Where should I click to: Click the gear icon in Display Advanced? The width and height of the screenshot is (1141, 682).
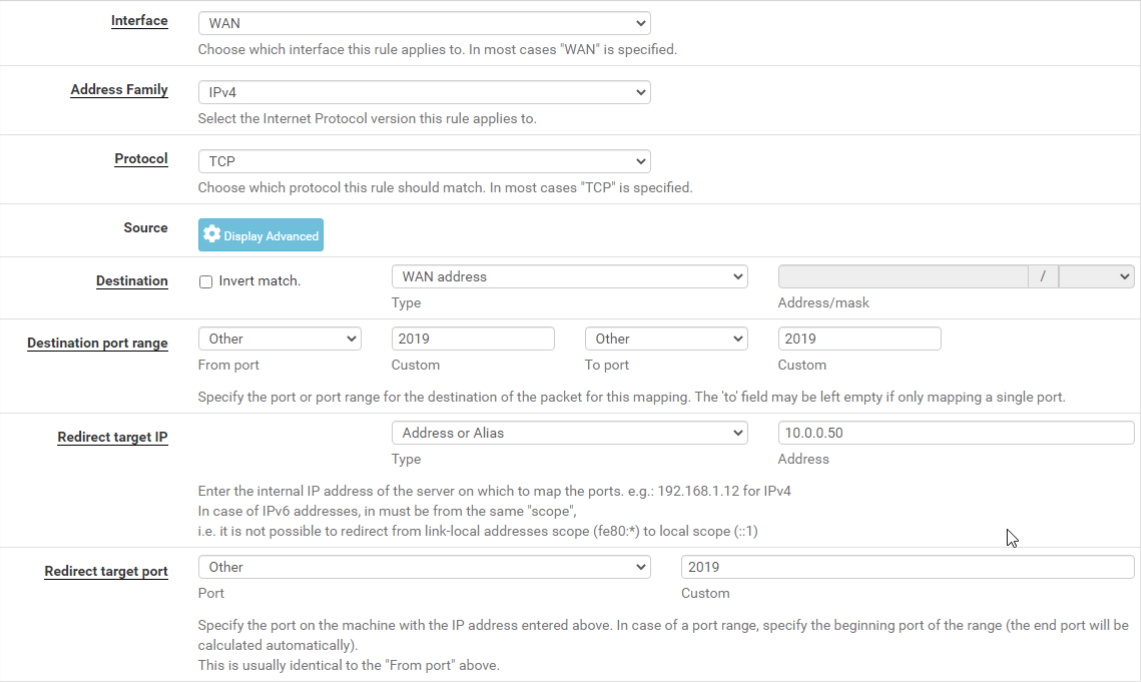coord(211,235)
